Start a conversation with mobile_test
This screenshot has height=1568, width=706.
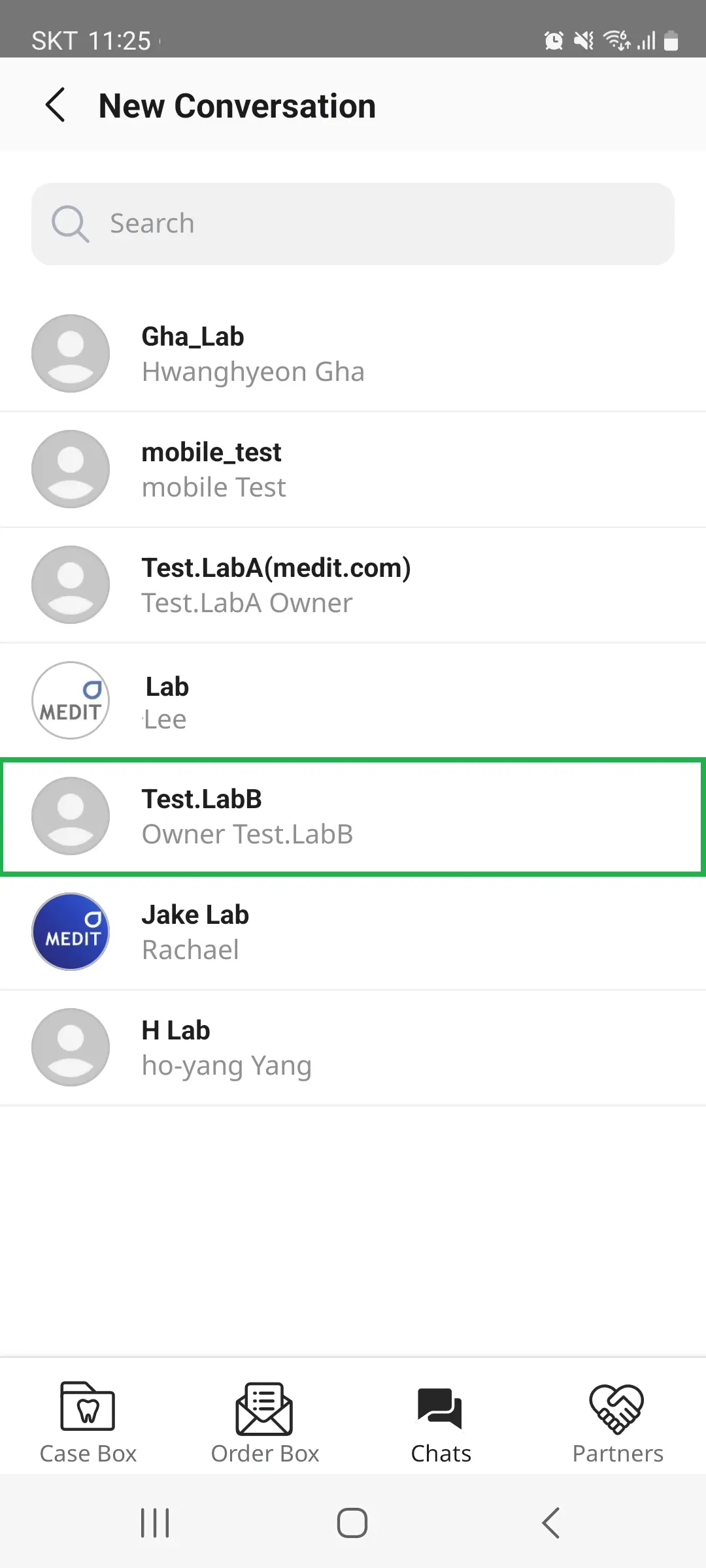point(353,469)
